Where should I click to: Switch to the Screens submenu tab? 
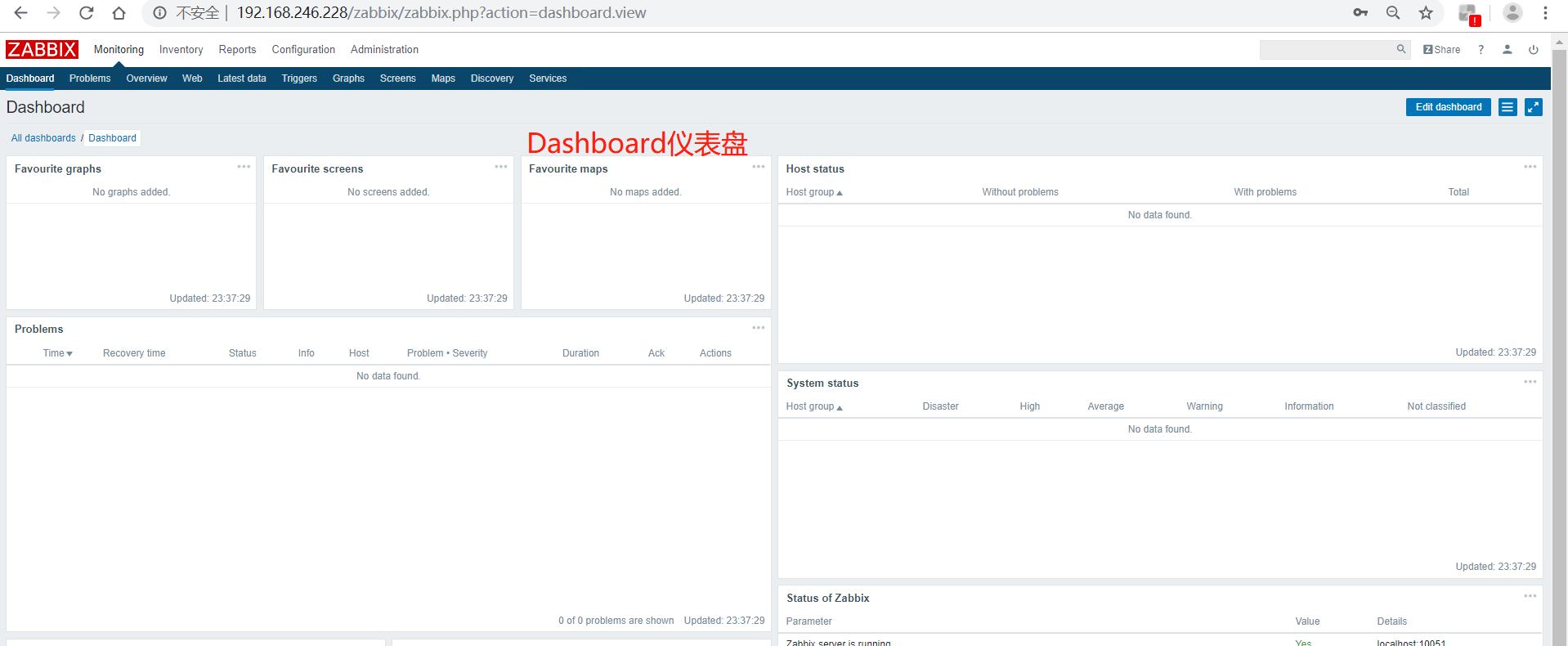click(x=398, y=79)
